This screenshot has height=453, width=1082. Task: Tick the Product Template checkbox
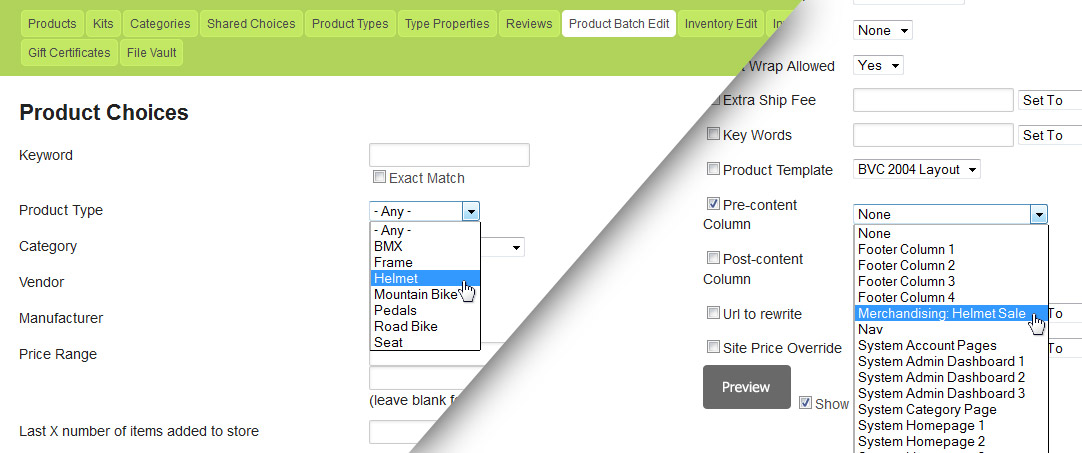[714, 168]
